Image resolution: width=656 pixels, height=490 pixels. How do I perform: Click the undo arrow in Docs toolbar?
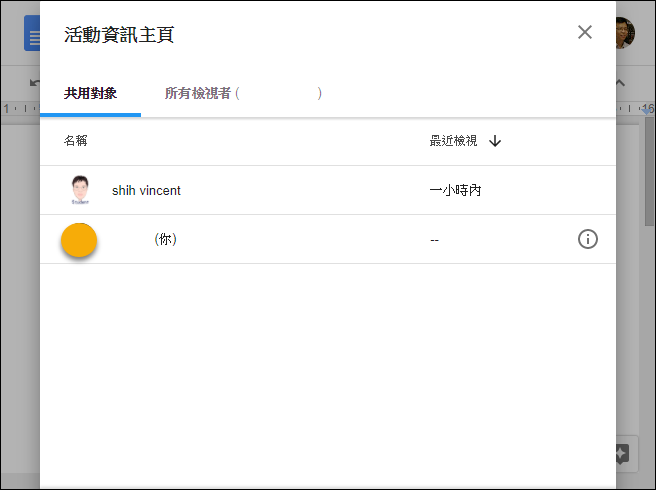coord(34,83)
